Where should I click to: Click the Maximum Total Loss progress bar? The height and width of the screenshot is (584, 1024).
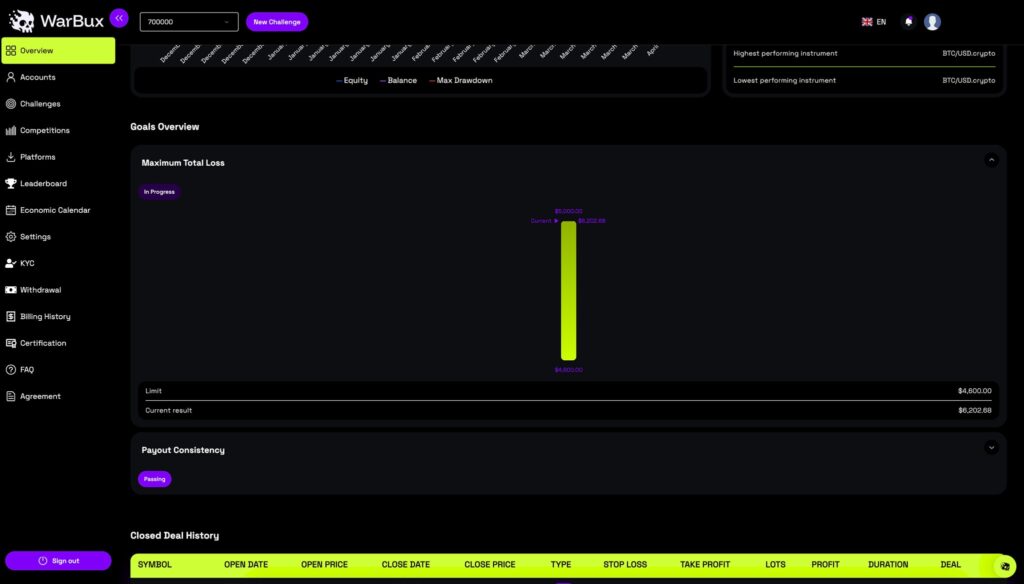(568, 290)
